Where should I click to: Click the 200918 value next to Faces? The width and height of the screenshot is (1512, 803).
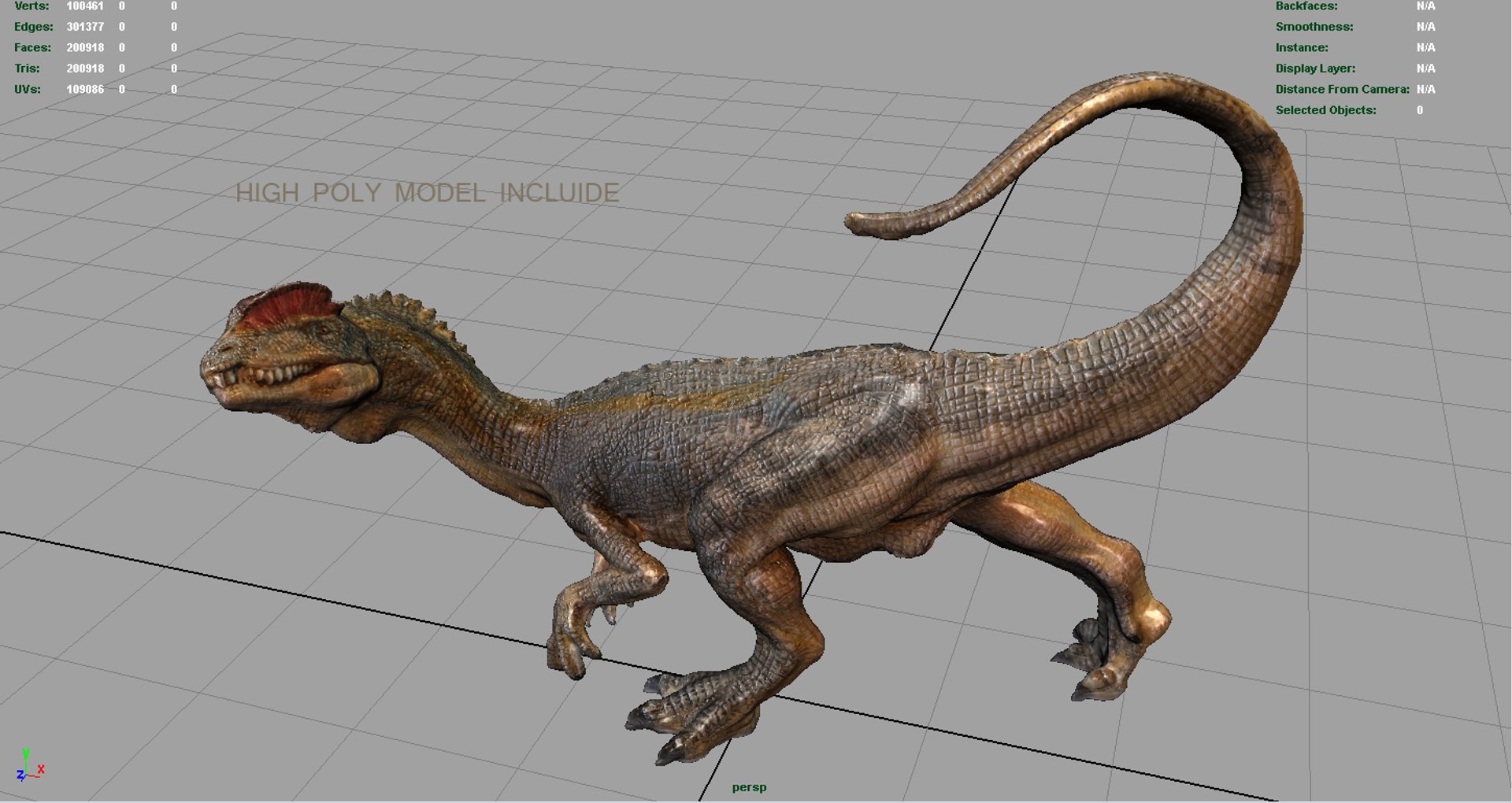[x=85, y=47]
